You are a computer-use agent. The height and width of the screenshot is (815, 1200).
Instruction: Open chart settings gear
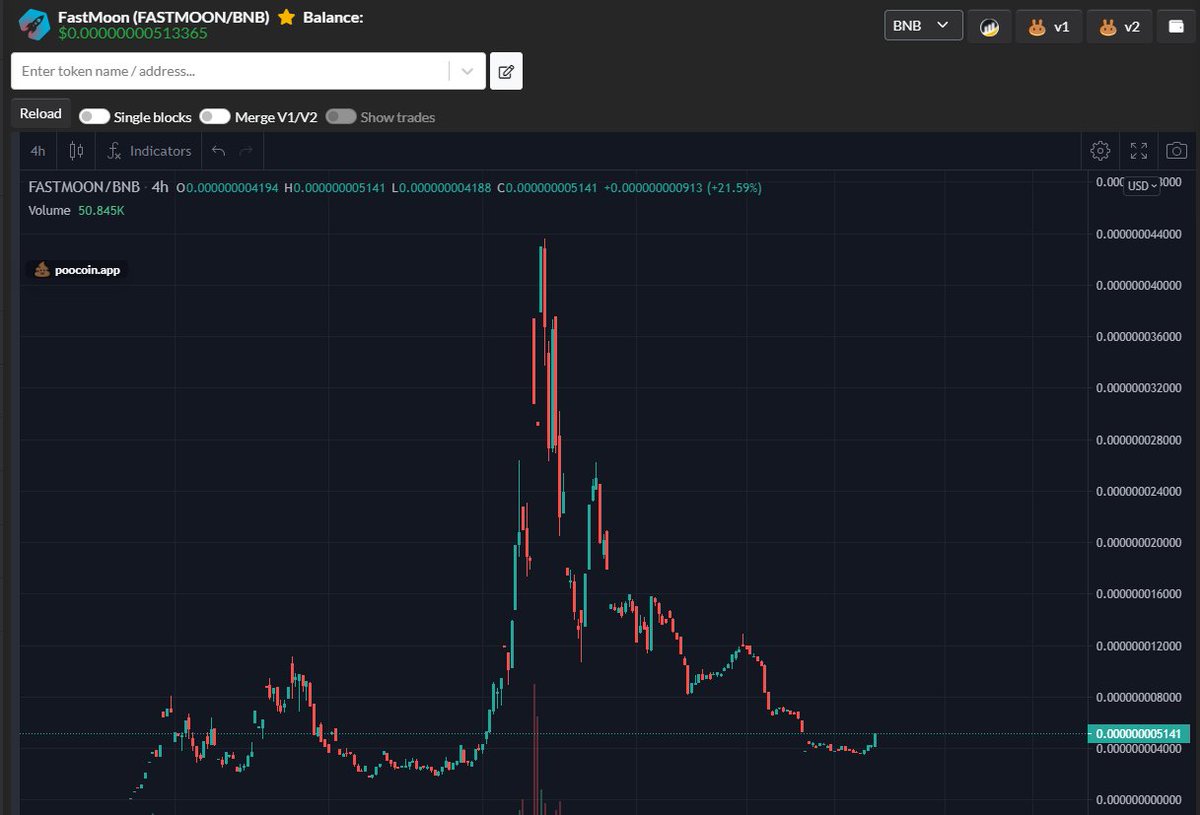[1100, 151]
